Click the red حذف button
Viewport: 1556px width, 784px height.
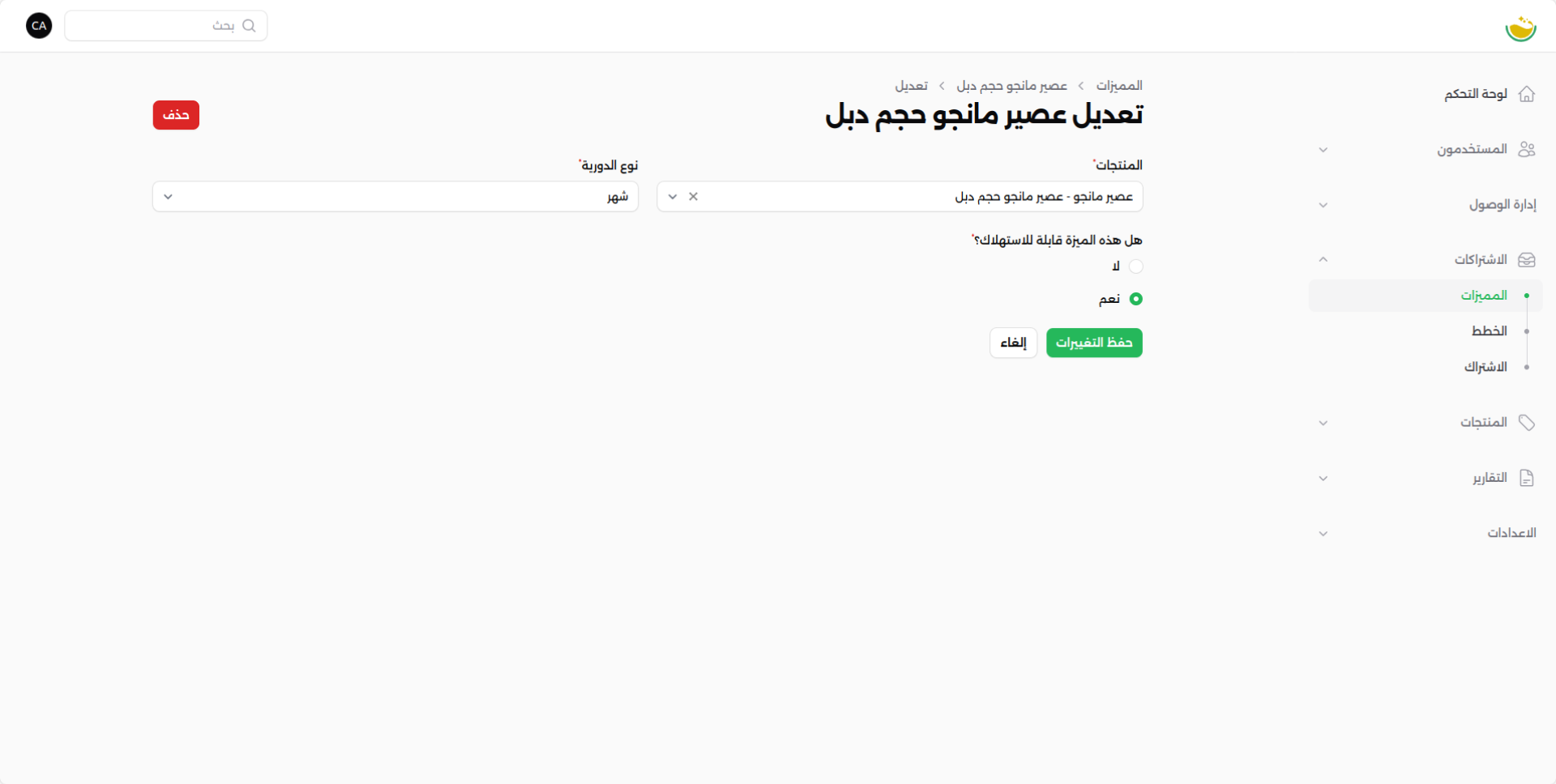(x=176, y=115)
